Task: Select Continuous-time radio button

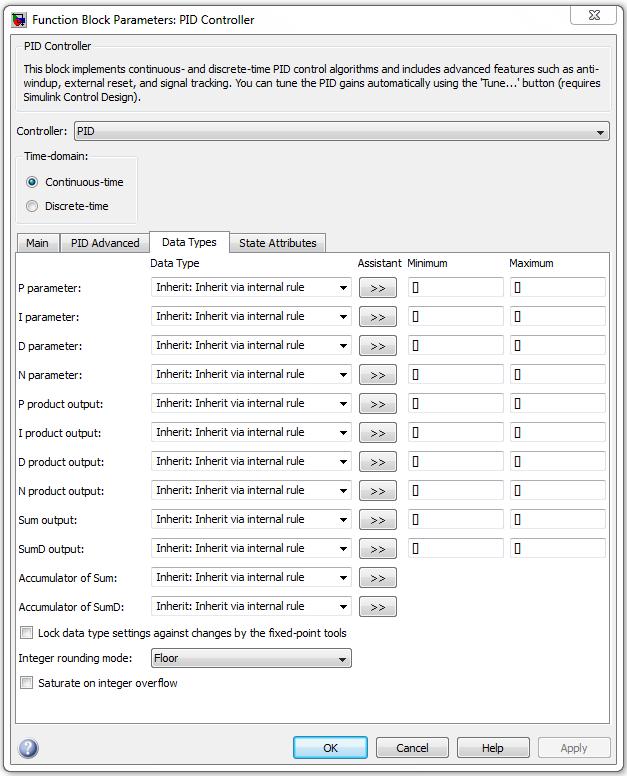Action: click(x=32, y=182)
